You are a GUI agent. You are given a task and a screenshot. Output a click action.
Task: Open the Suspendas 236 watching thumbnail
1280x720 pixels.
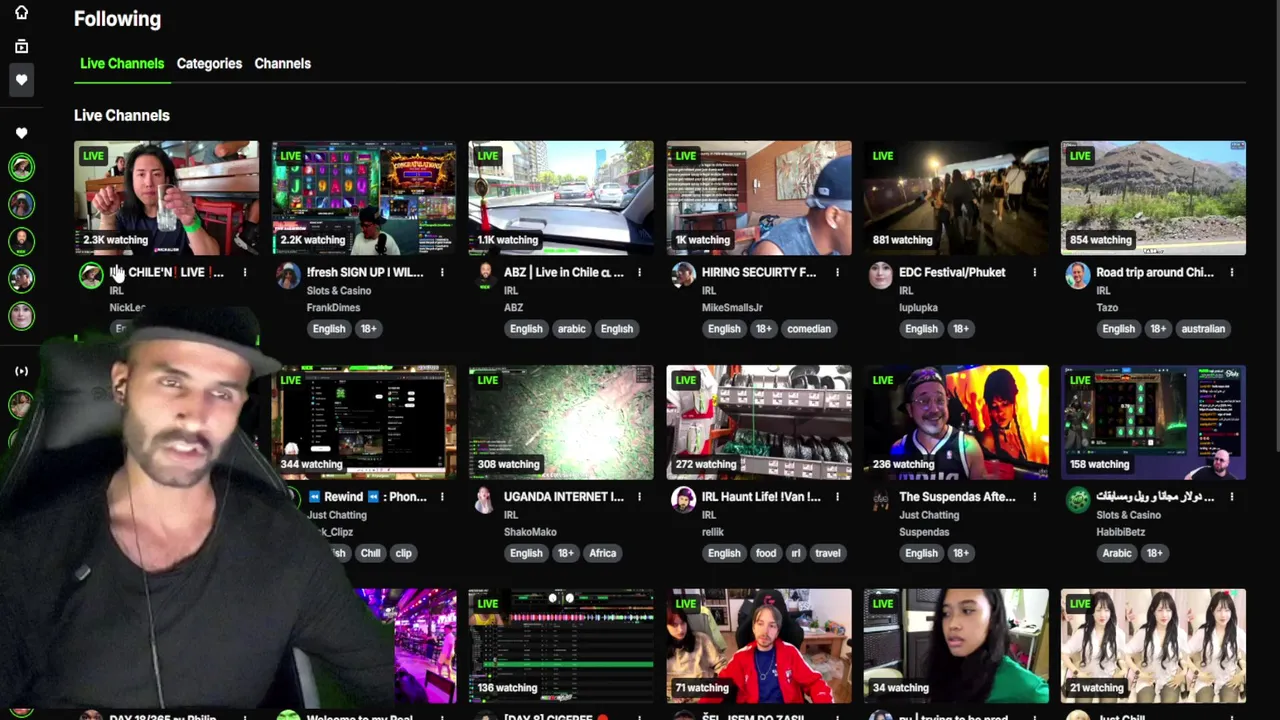[x=956, y=422]
